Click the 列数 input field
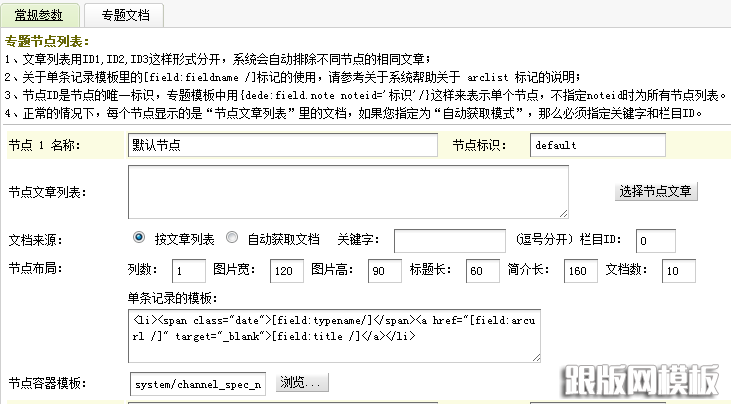731x404 pixels. [x=188, y=271]
